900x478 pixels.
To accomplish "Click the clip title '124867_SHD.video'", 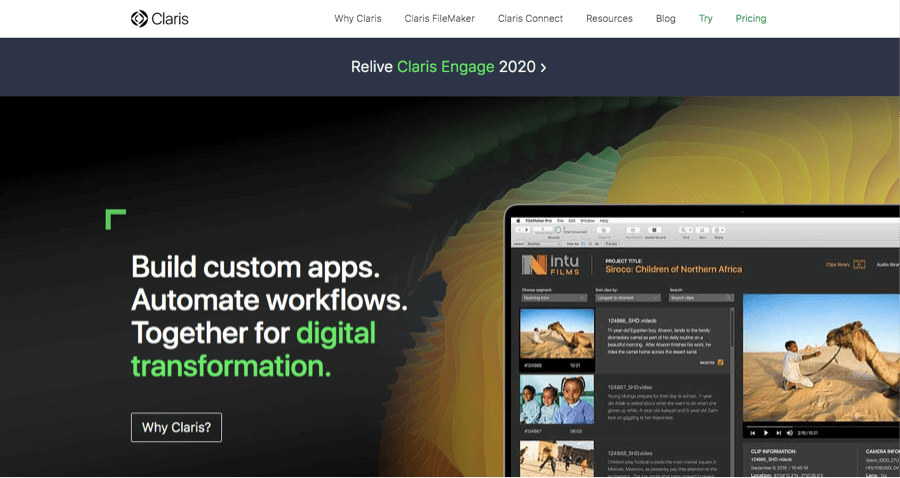I will tap(630, 387).
